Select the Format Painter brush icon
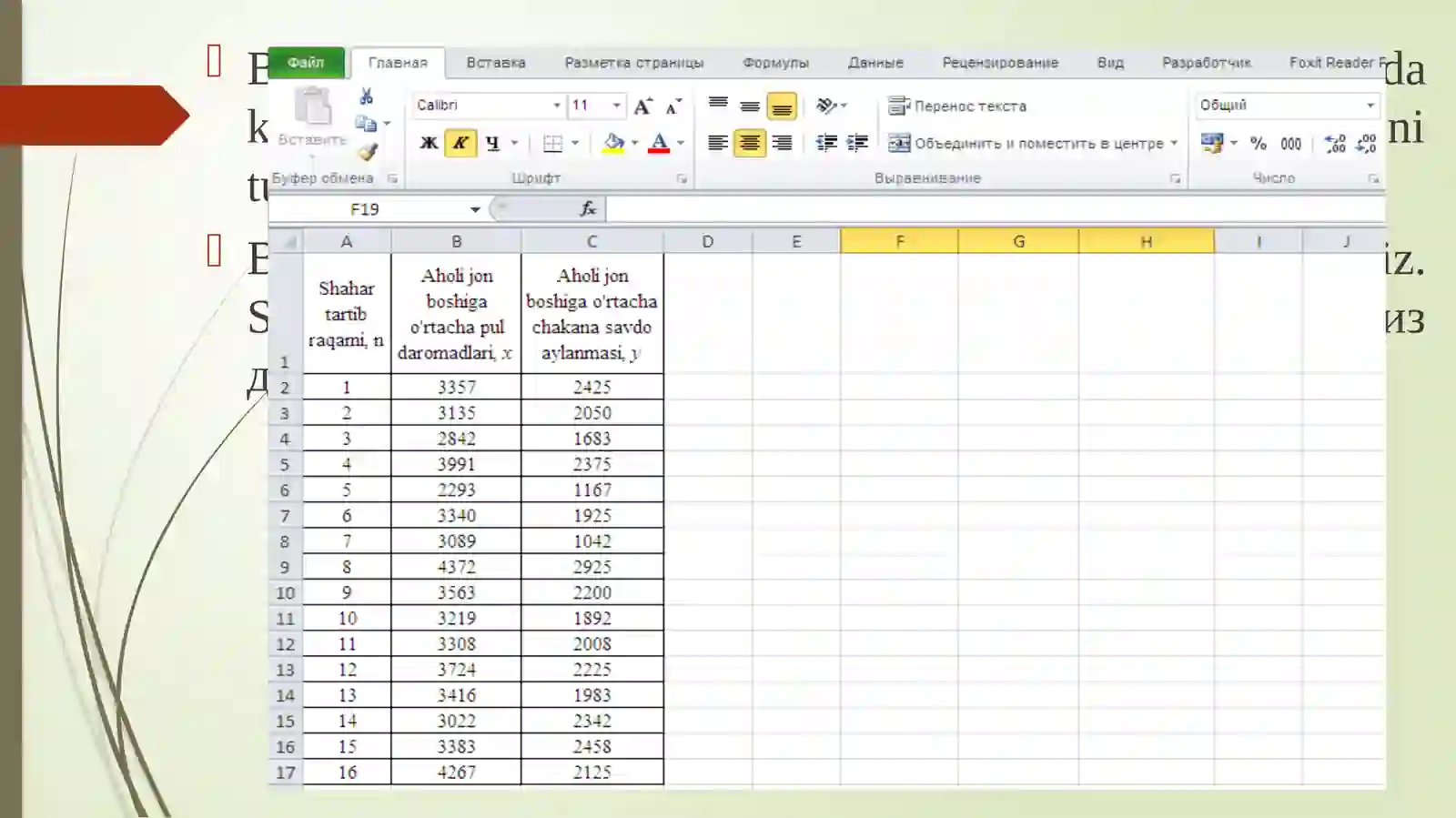Image resolution: width=1456 pixels, height=818 pixels. coord(368,152)
